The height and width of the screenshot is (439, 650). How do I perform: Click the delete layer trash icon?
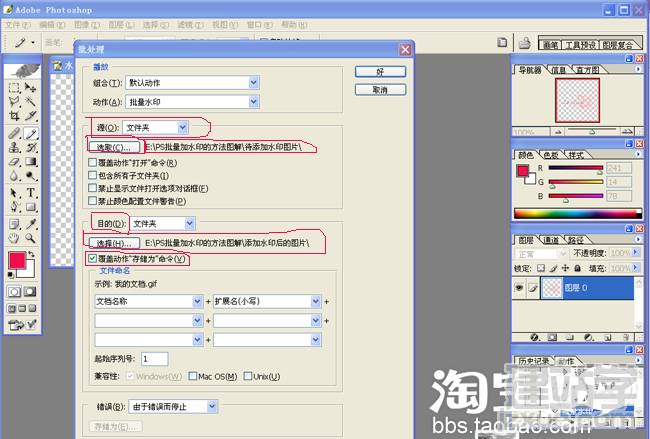[626, 337]
